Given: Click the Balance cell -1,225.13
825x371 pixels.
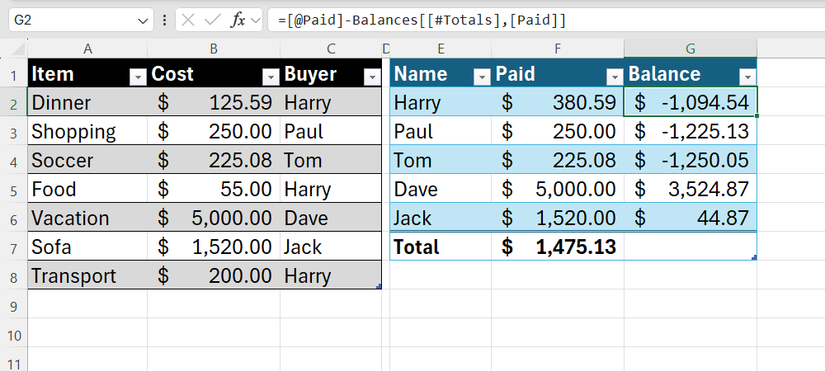Looking at the screenshot, I should click(690, 132).
